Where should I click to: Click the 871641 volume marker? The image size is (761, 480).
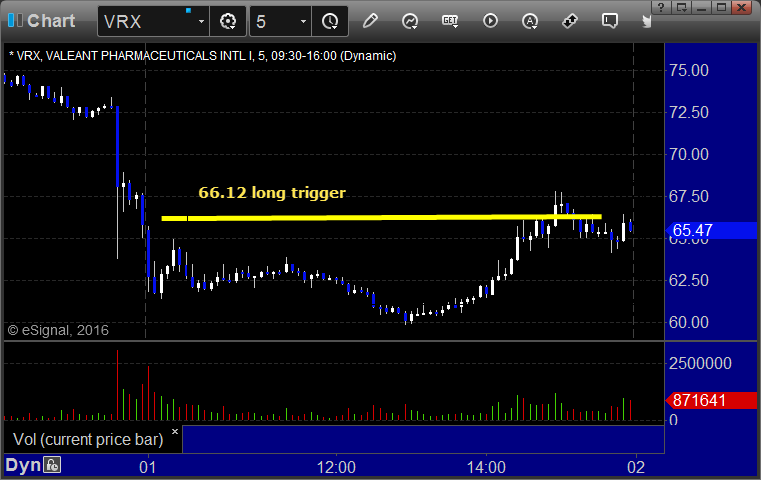(711, 400)
